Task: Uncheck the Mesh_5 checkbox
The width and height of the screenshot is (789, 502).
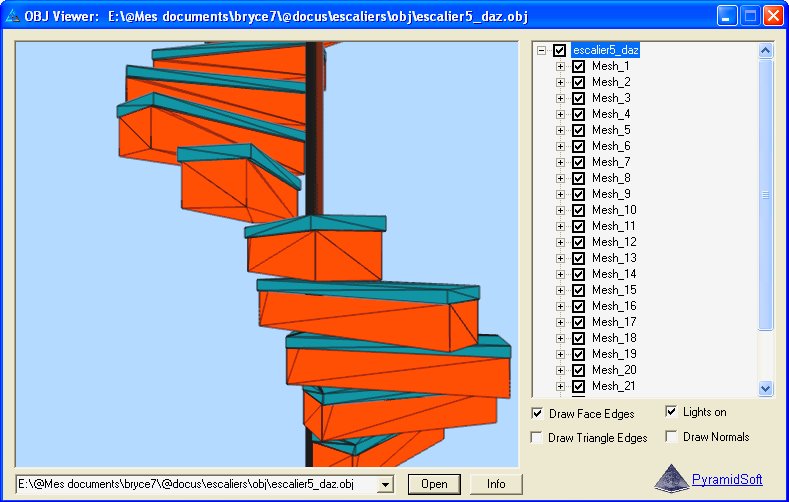Action: click(x=579, y=130)
